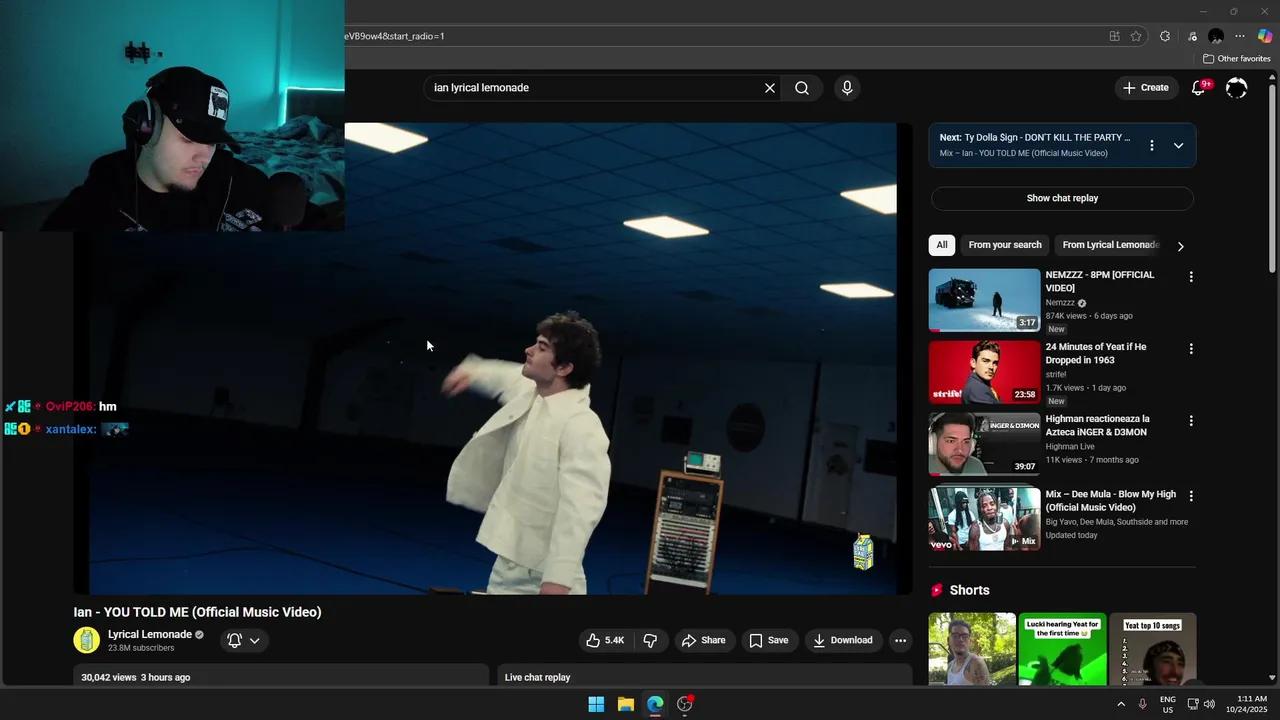The width and height of the screenshot is (1280, 720).
Task: Open Other favorites folder
Action: click(1236, 59)
